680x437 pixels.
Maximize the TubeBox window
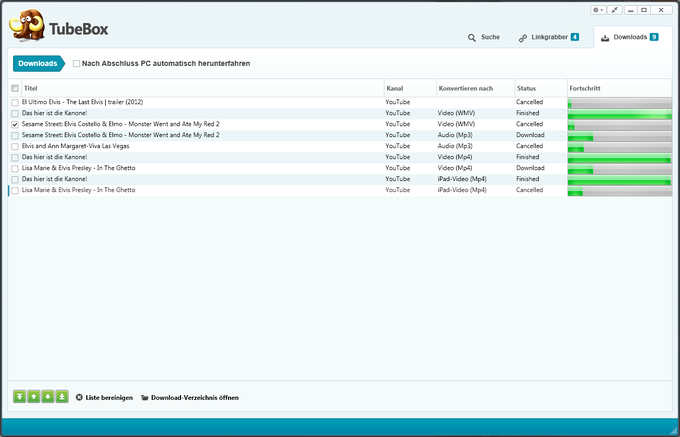click(x=644, y=10)
